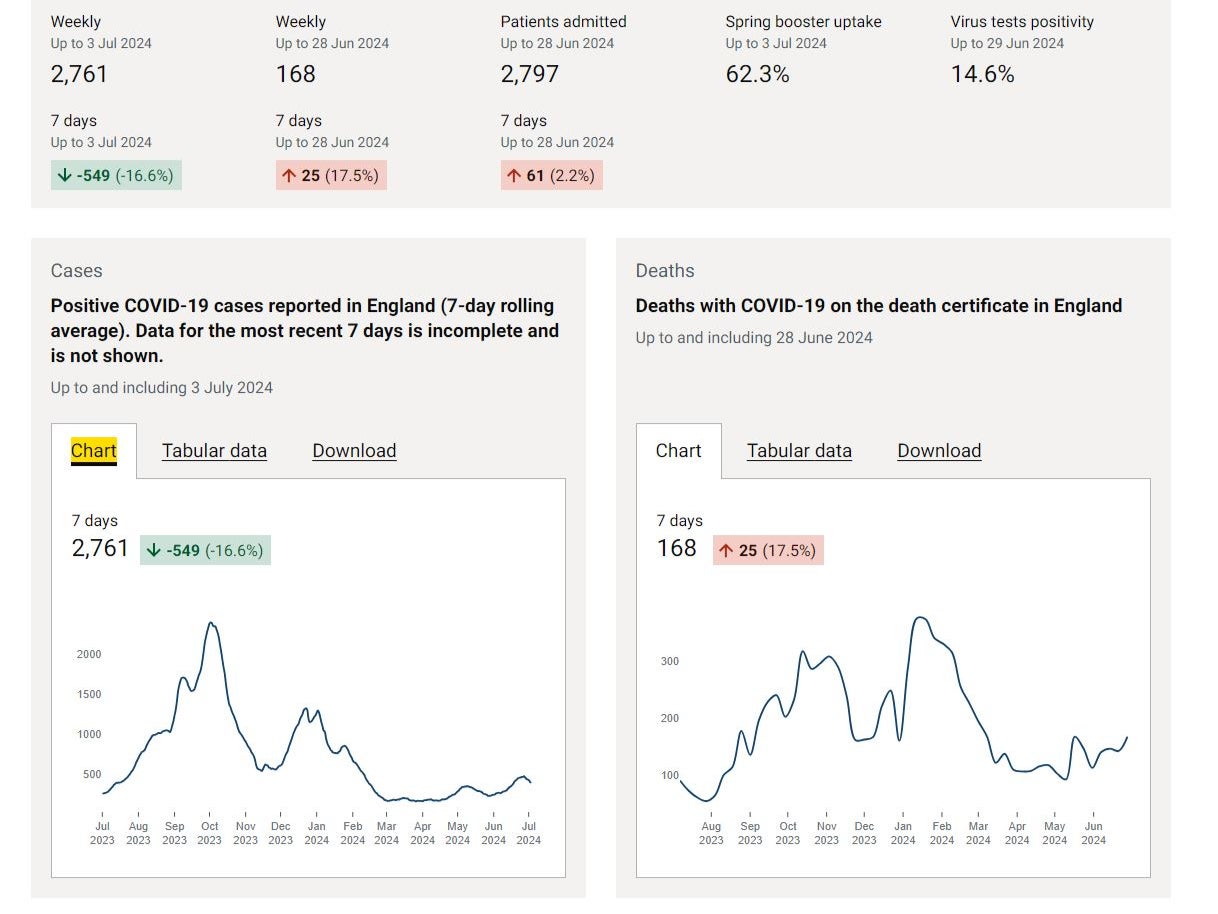Viewport: 1218px width, 914px height.
Task: Click the 62.3% Spring booster uptake figure
Action: click(x=757, y=74)
